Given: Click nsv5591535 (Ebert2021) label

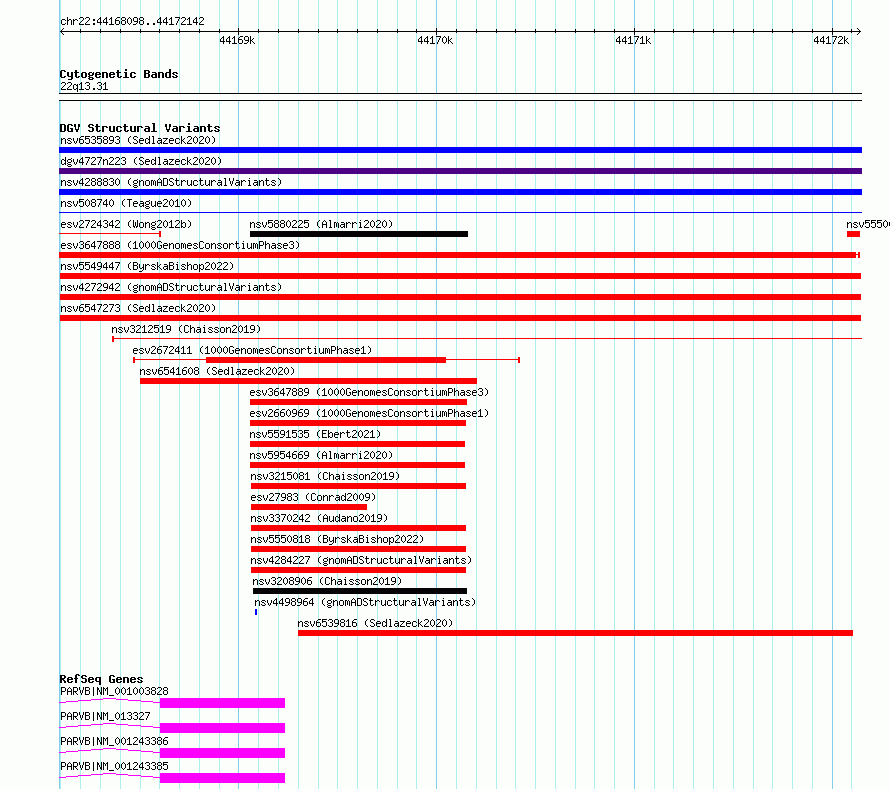Looking at the screenshot, I should (315, 434).
